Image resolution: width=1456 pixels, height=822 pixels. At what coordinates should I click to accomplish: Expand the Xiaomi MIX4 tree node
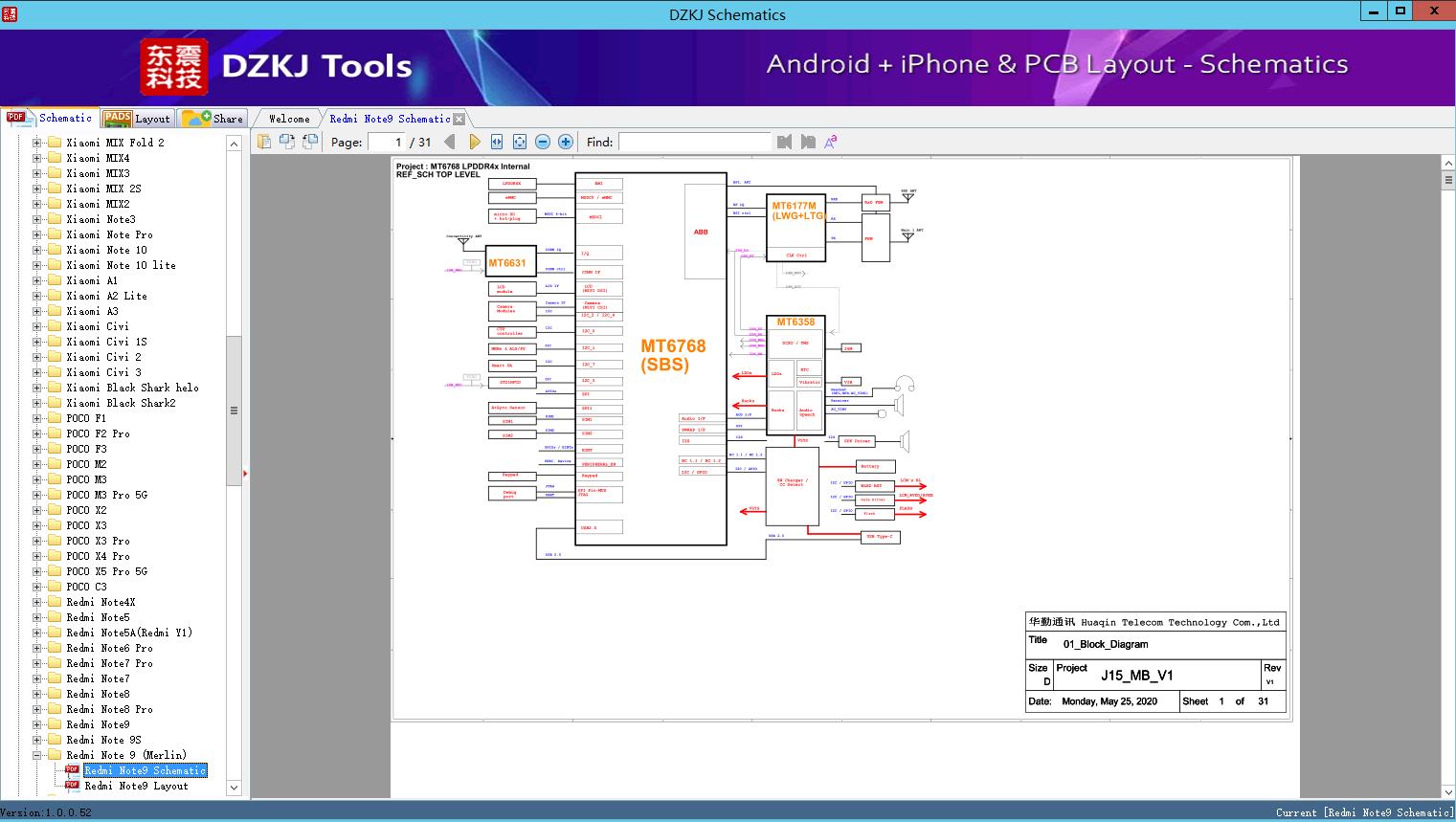coord(36,158)
